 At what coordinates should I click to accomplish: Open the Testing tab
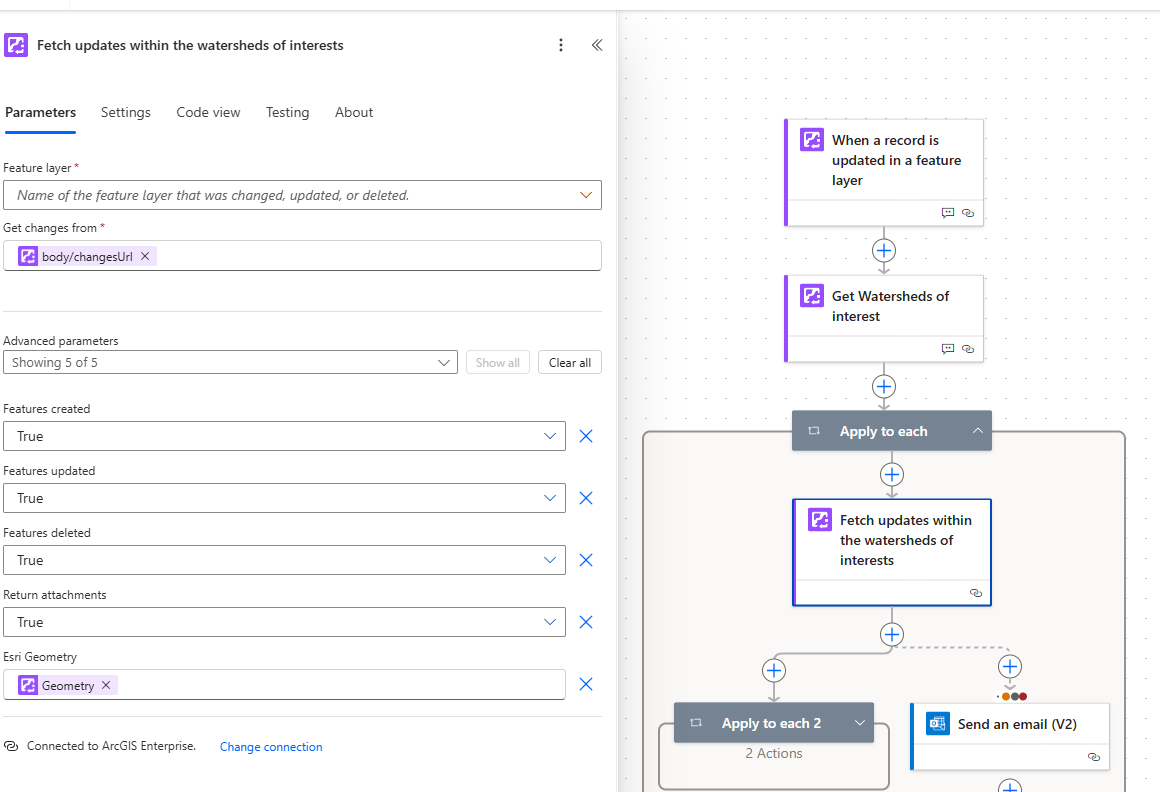click(x=287, y=112)
